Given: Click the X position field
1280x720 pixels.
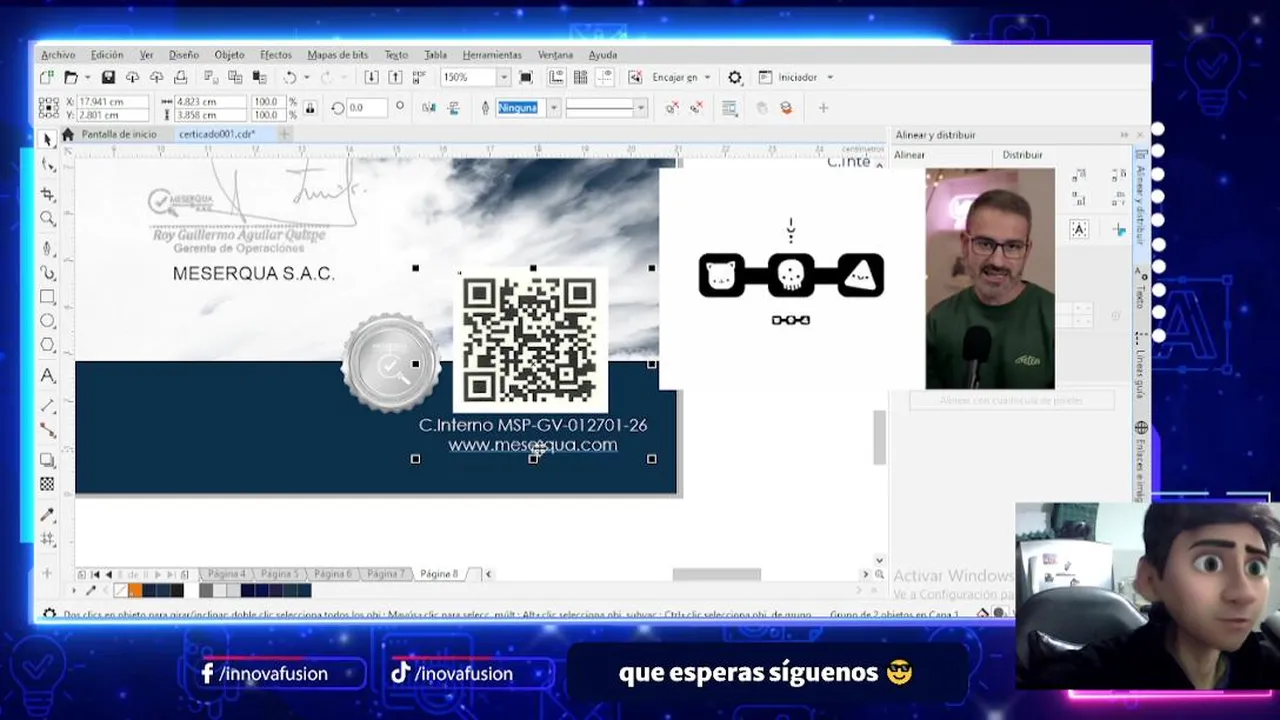Looking at the screenshot, I should tap(113, 102).
